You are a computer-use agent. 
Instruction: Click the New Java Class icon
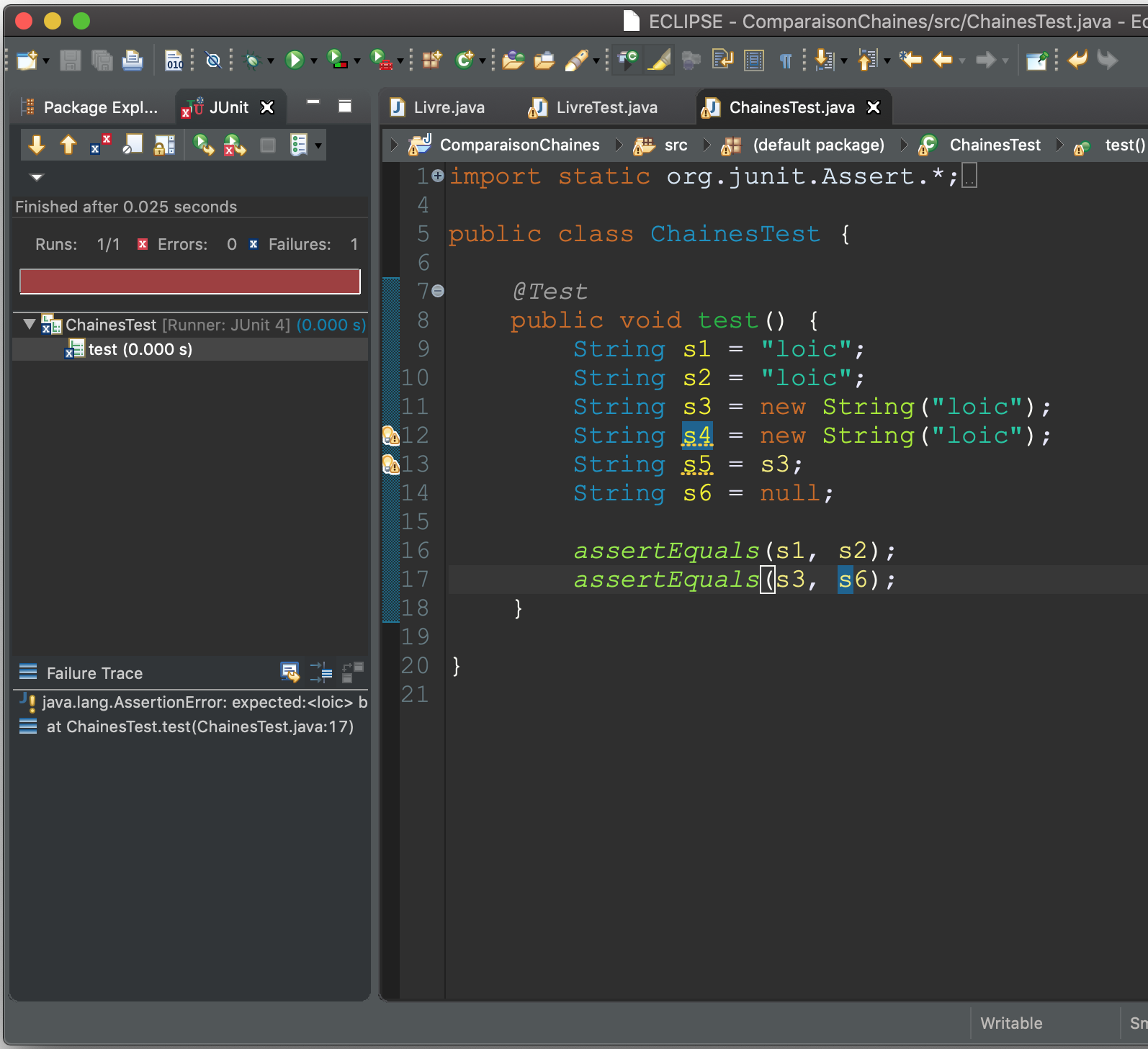click(x=465, y=60)
